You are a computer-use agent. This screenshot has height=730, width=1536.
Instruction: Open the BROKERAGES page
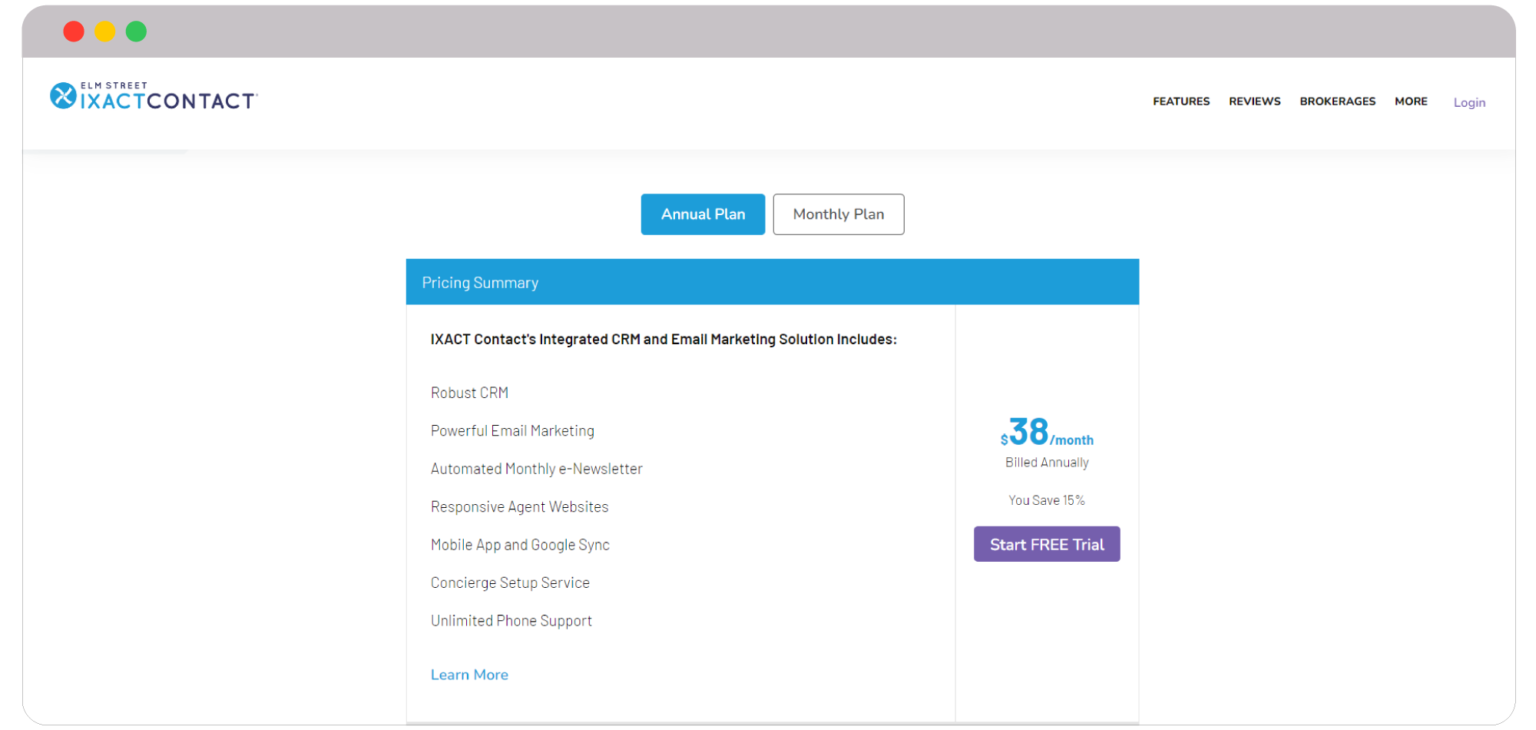click(x=1337, y=101)
